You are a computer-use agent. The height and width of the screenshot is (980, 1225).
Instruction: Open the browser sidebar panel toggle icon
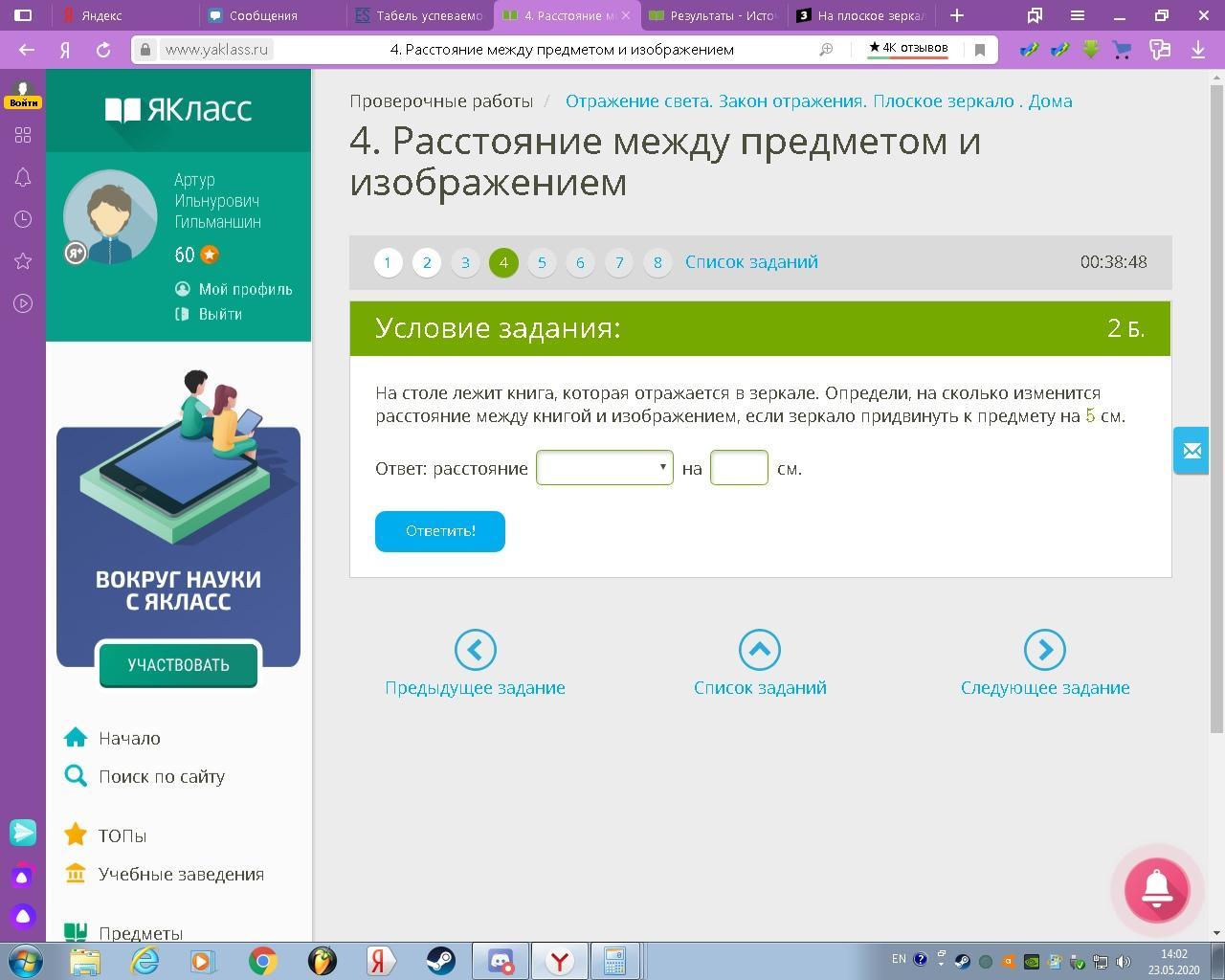(x=24, y=15)
